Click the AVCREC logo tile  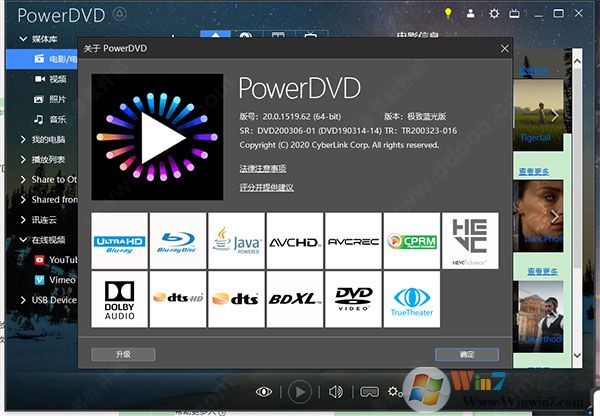tap(353, 241)
